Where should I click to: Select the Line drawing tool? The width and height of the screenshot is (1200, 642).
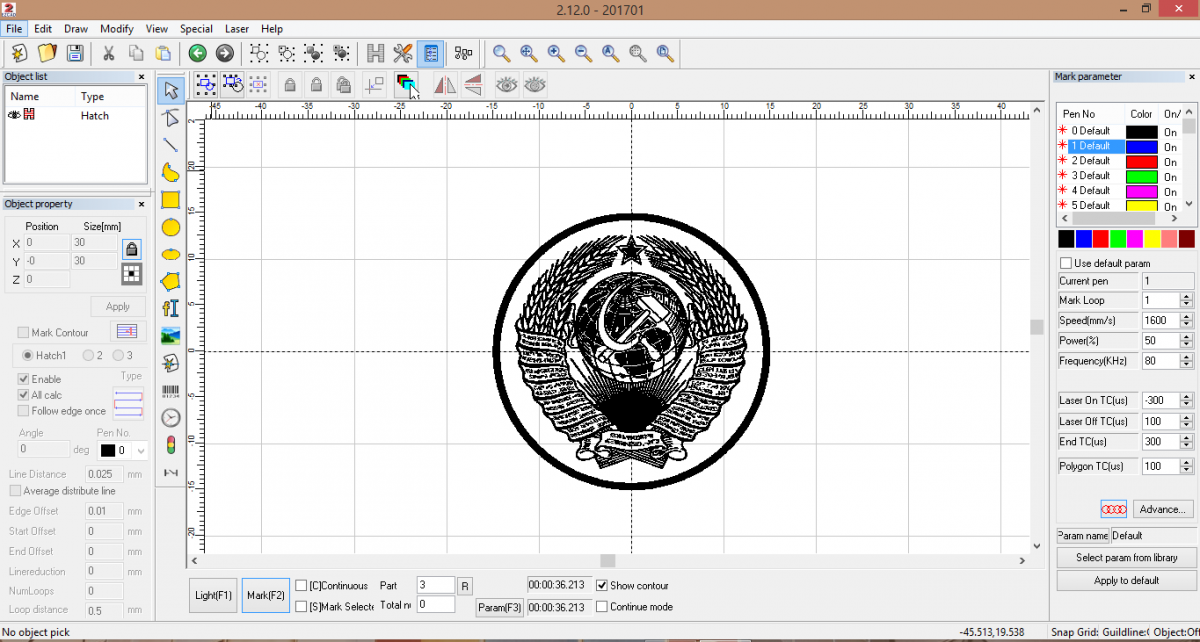[x=171, y=145]
